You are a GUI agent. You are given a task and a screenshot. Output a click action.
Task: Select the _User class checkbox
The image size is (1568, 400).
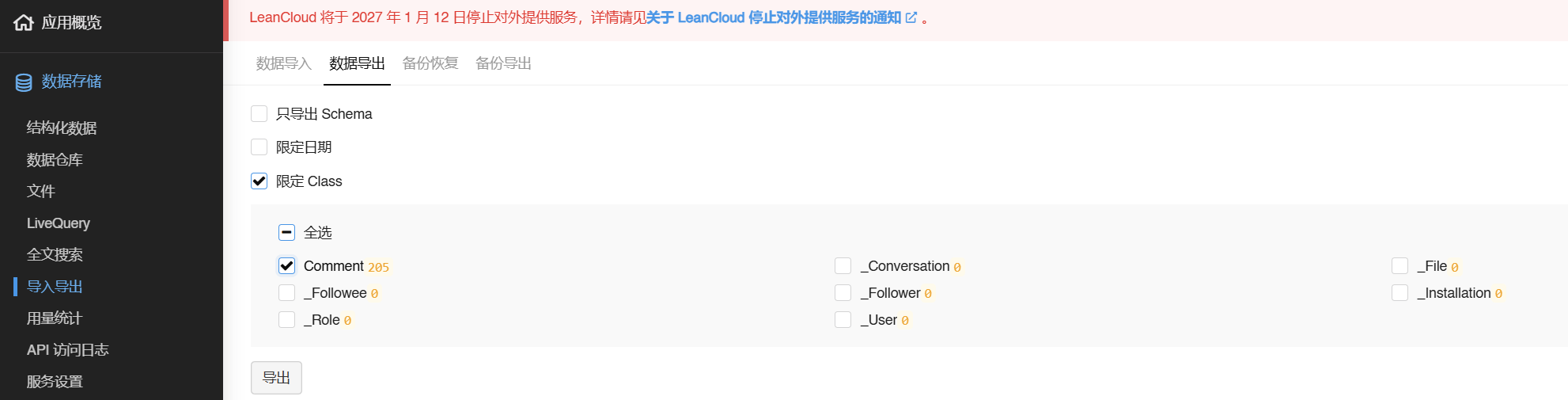[843, 320]
